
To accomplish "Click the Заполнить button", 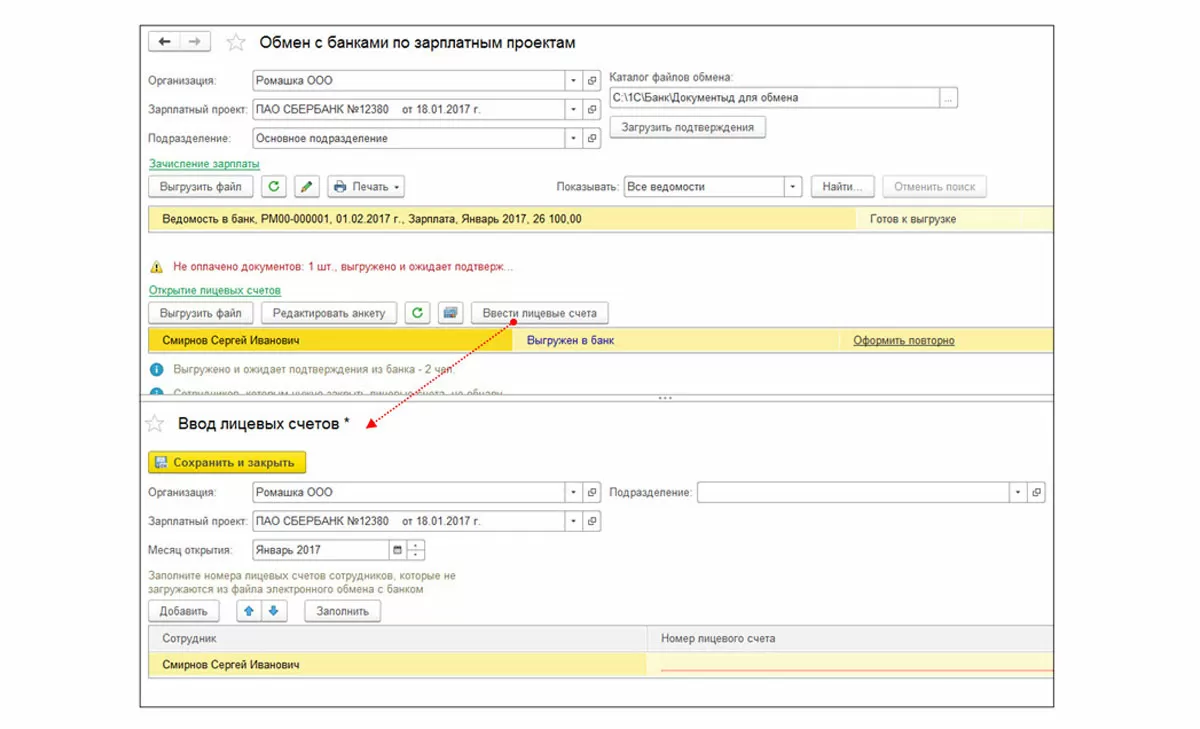I will pyautogui.click(x=342, y=611).
